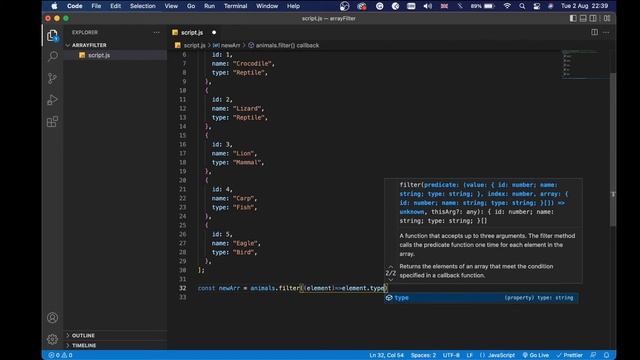Select indentation Spaces: 2

tap(423, 355)
